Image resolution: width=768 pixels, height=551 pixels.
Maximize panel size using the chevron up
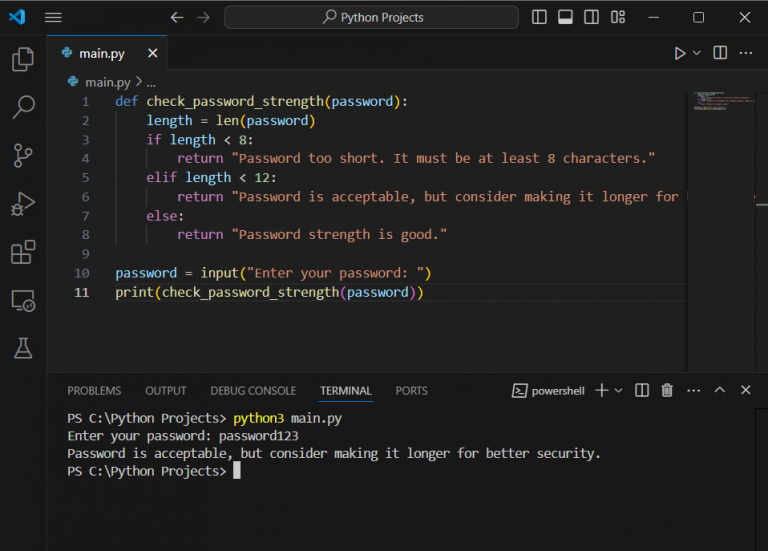[719, 390]
